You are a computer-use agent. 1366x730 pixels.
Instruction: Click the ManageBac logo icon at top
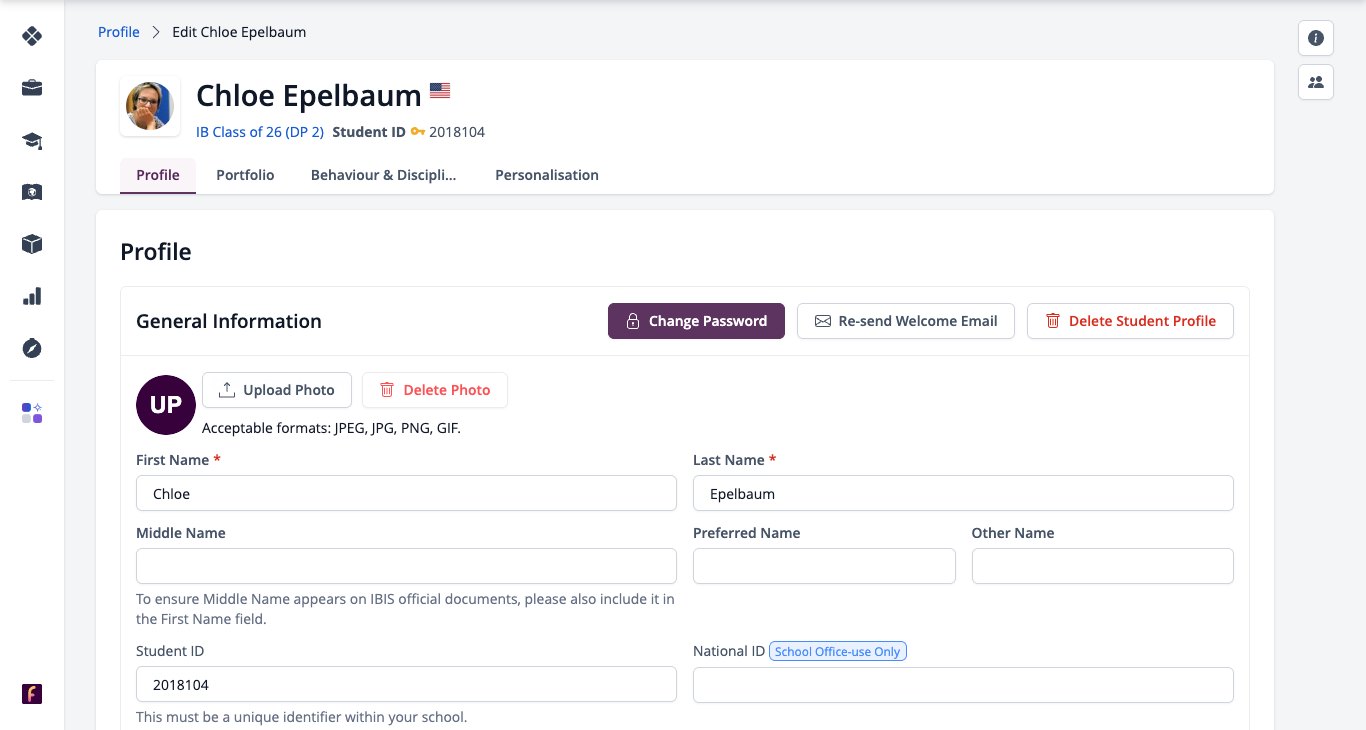click(x=32, y=36)
